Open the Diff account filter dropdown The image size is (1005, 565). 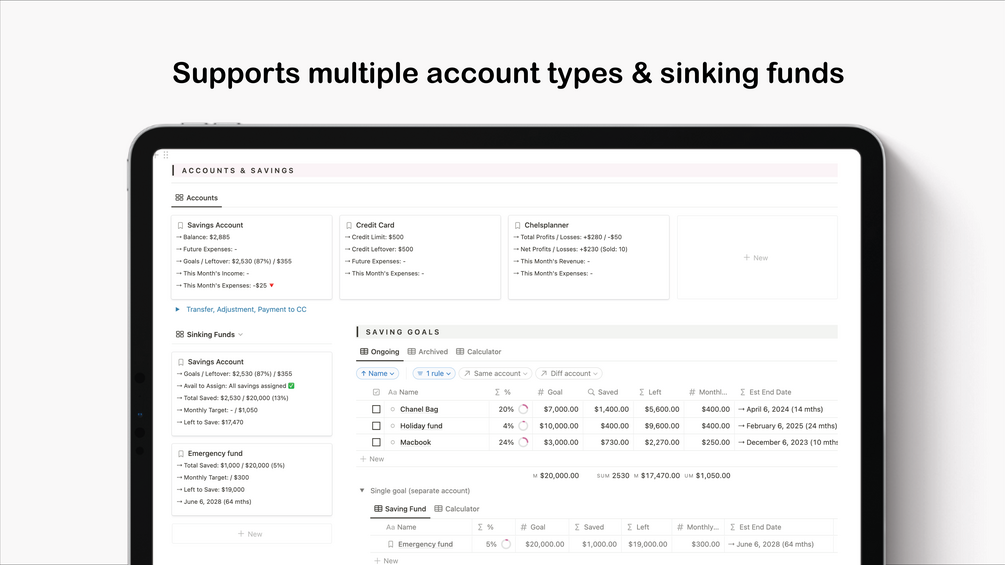click(569, 373)
